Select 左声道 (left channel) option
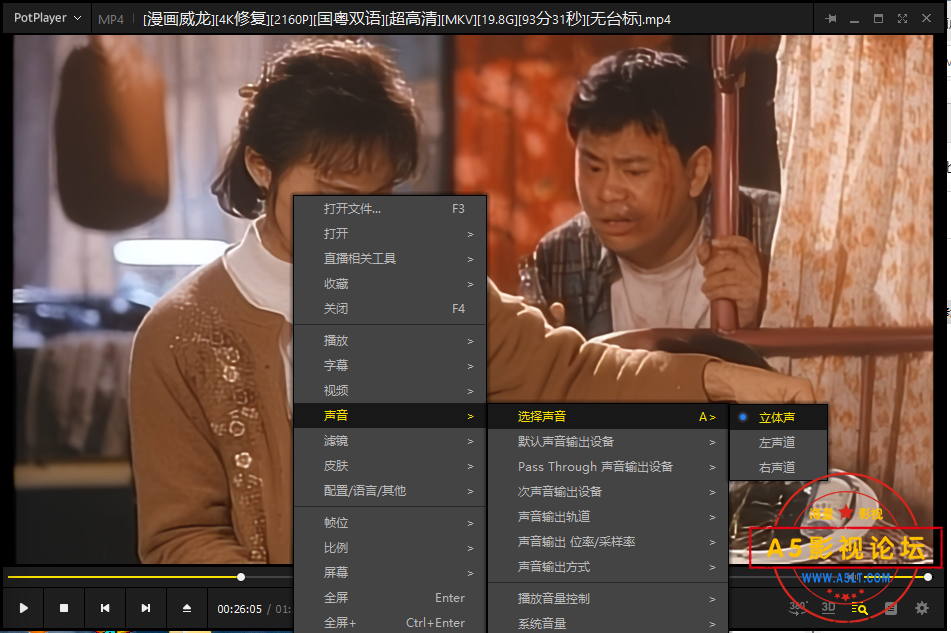This screenshot has width=951, height=633. [779, 443]
